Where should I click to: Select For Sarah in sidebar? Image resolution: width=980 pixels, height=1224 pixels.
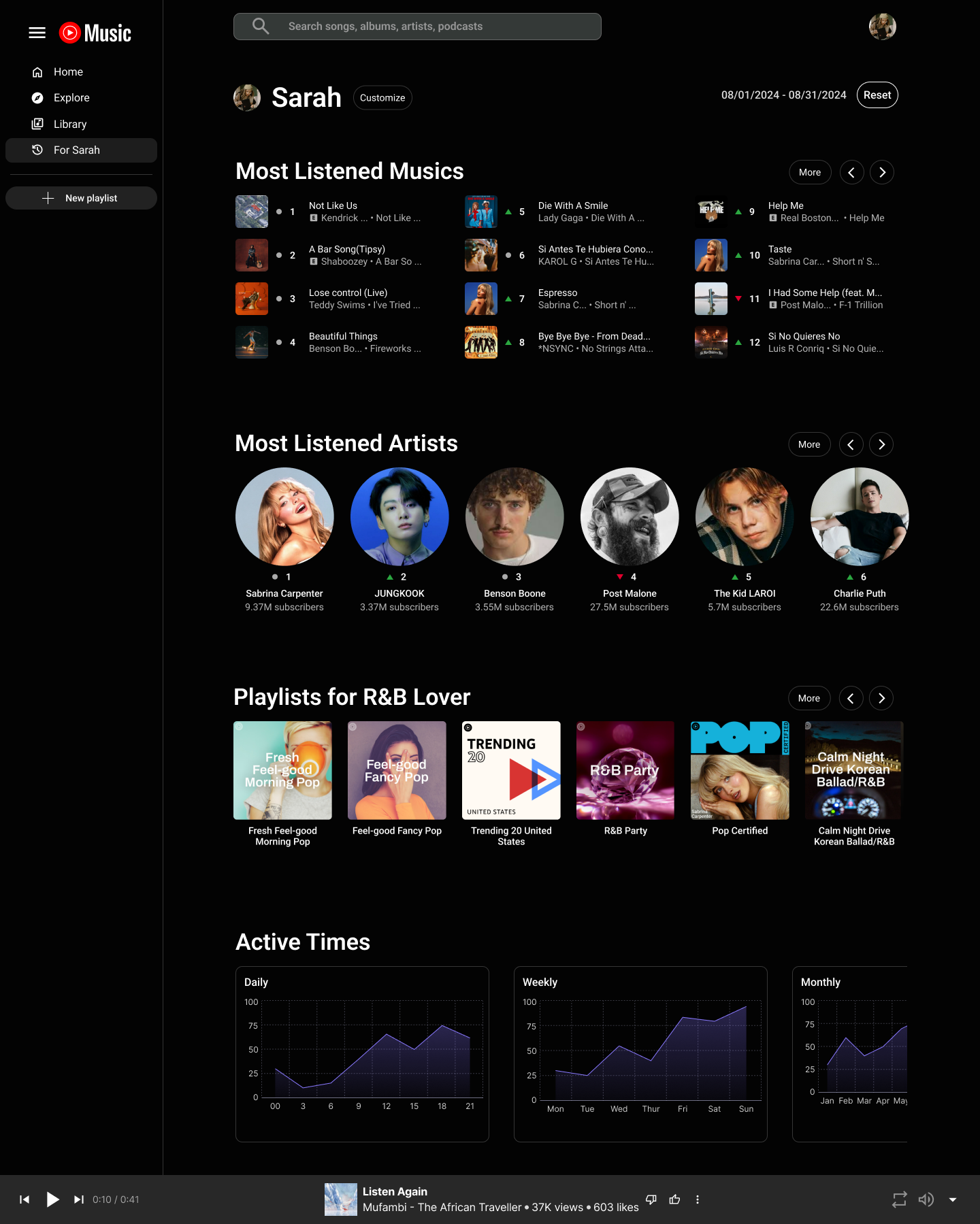tap(81, 150)
